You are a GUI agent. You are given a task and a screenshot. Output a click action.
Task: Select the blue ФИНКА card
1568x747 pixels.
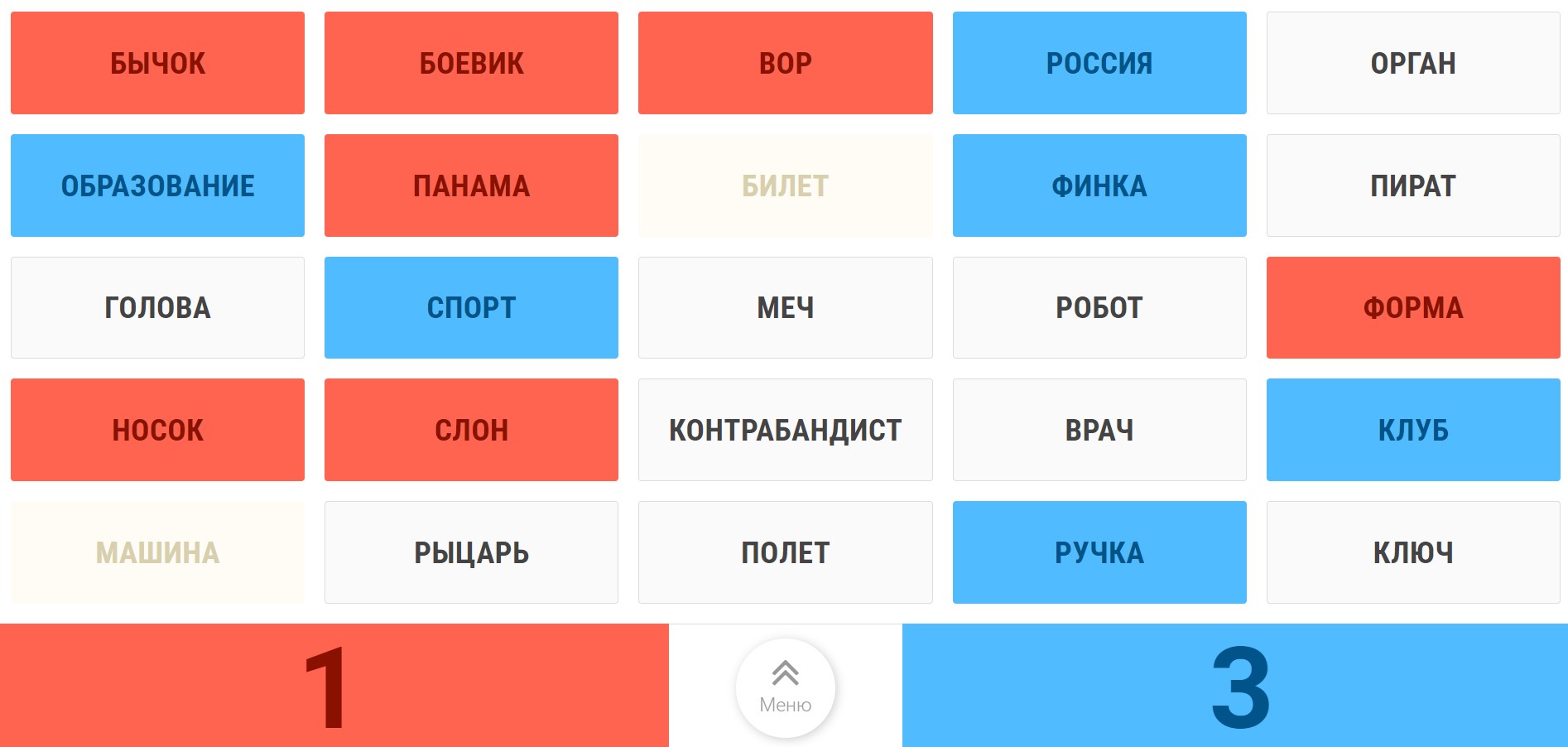[1099, 184]
